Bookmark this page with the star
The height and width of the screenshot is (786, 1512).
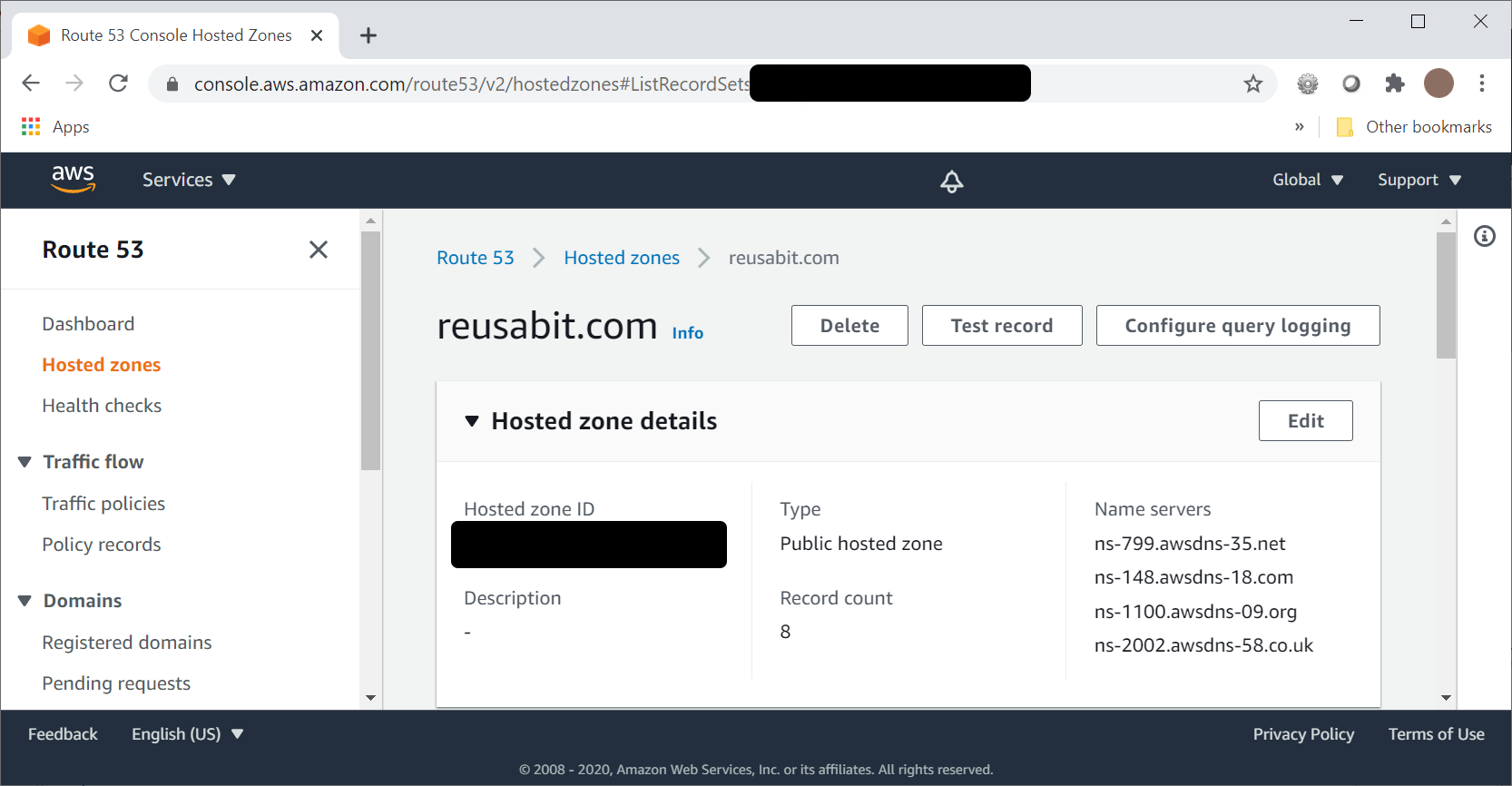[1253, 84]
